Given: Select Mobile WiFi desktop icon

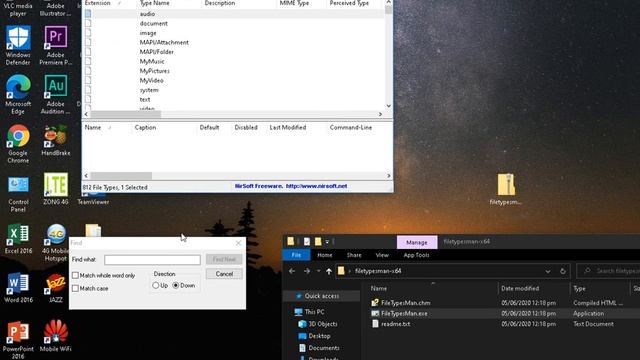Looking at the screenshot, I should [x=56, y=336].
